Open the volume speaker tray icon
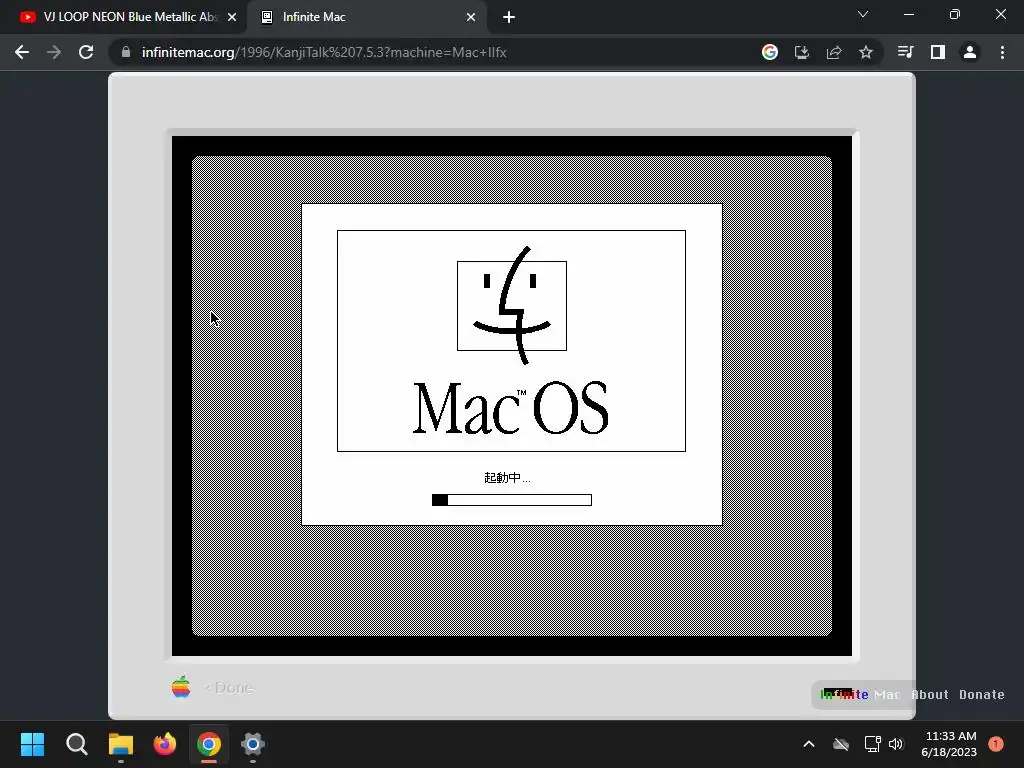Image resolution: width=1024 pixels, height=768 pixels. coord(896,744)
